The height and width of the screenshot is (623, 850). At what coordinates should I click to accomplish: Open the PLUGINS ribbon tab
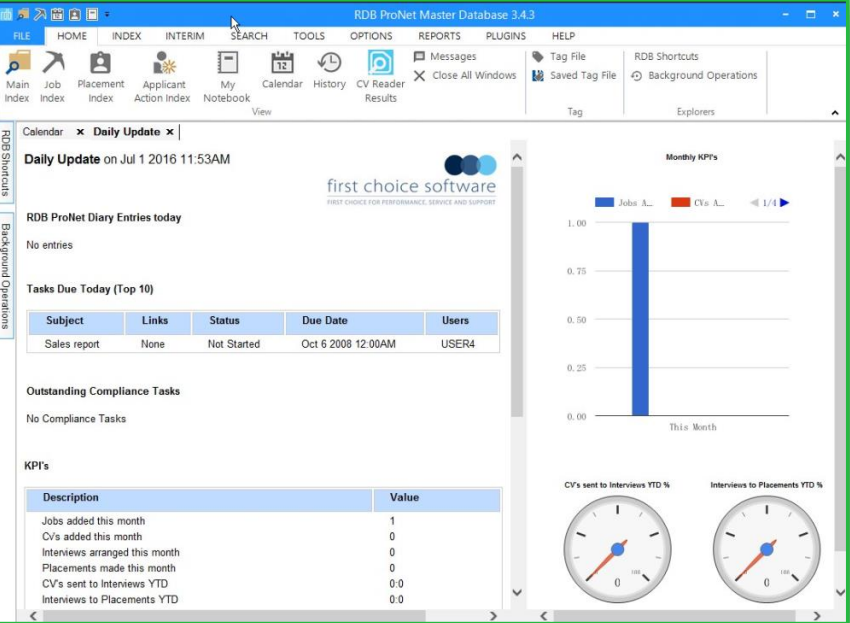click(x=505, y=36)
